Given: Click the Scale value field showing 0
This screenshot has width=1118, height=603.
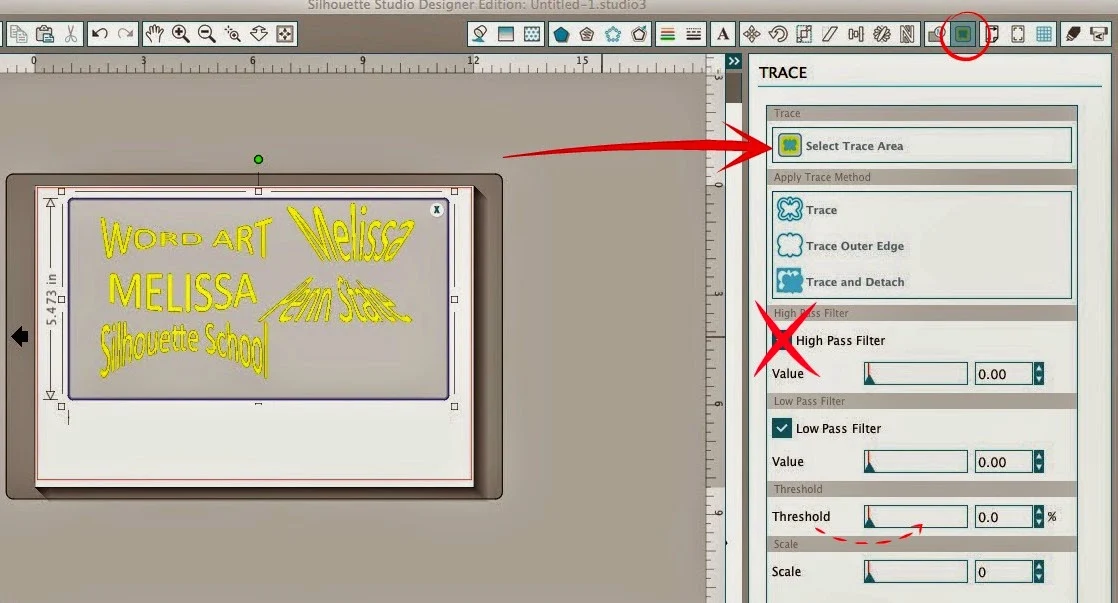Looking at the screenshot, I should (1003, 571).
